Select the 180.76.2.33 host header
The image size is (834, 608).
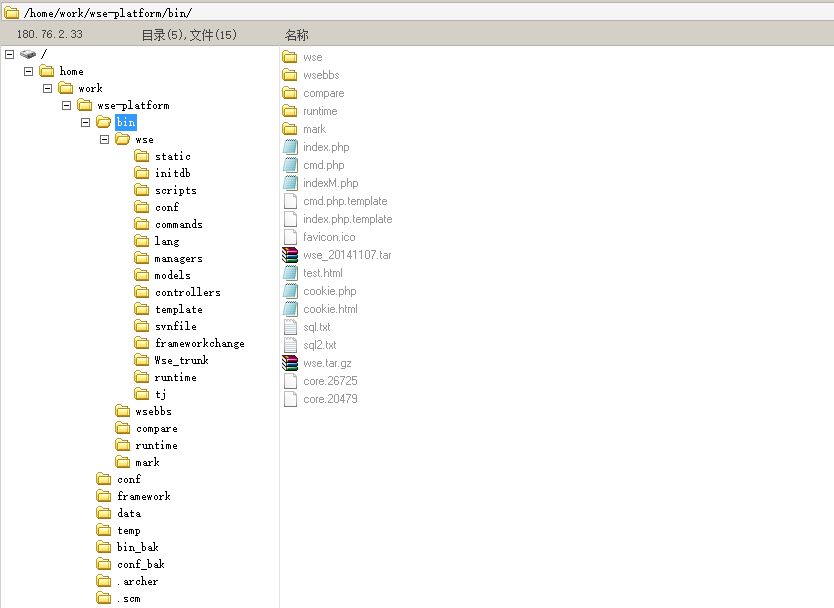pyautogui.click(x=49, y=35)
